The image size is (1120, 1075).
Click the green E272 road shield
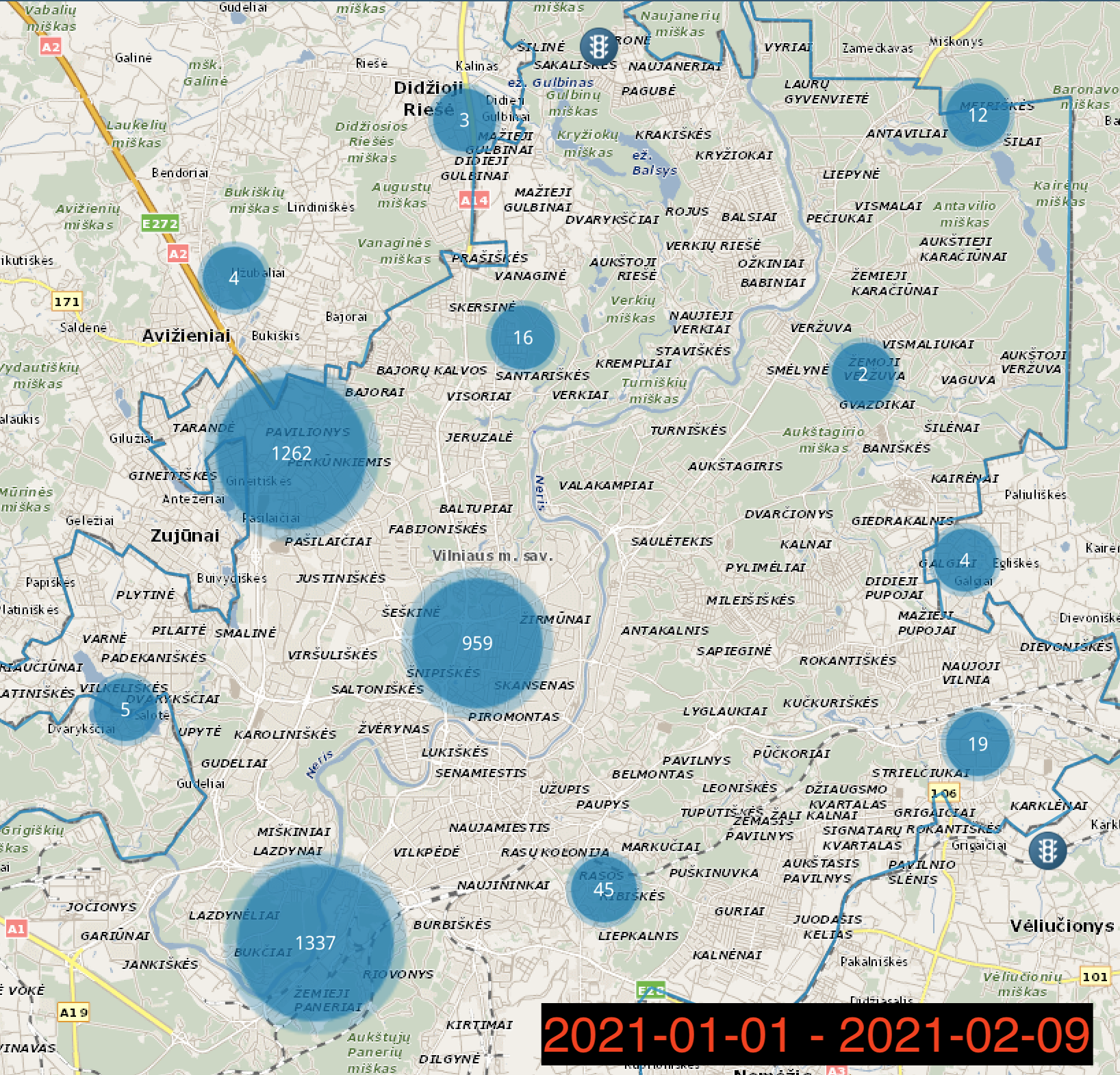click(x=160, y=223)
